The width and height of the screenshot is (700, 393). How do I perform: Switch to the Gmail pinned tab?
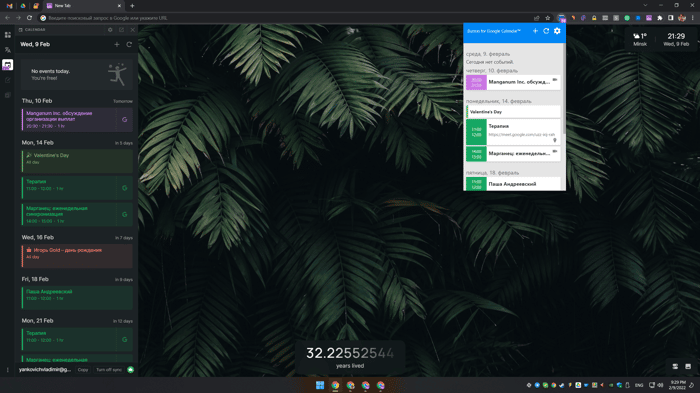coord(9,6)
